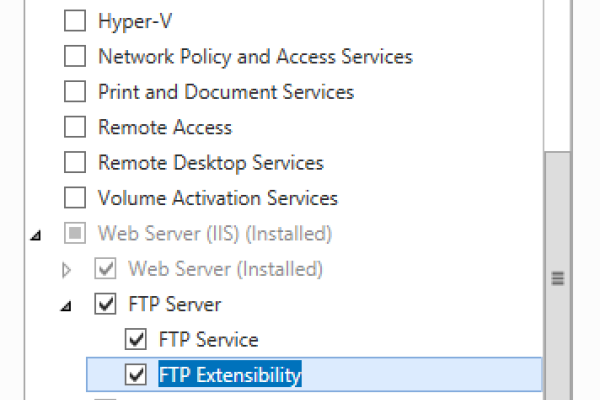Select the Remote Desktop Services label text
The image size is (600, 400).
point(210,162)
